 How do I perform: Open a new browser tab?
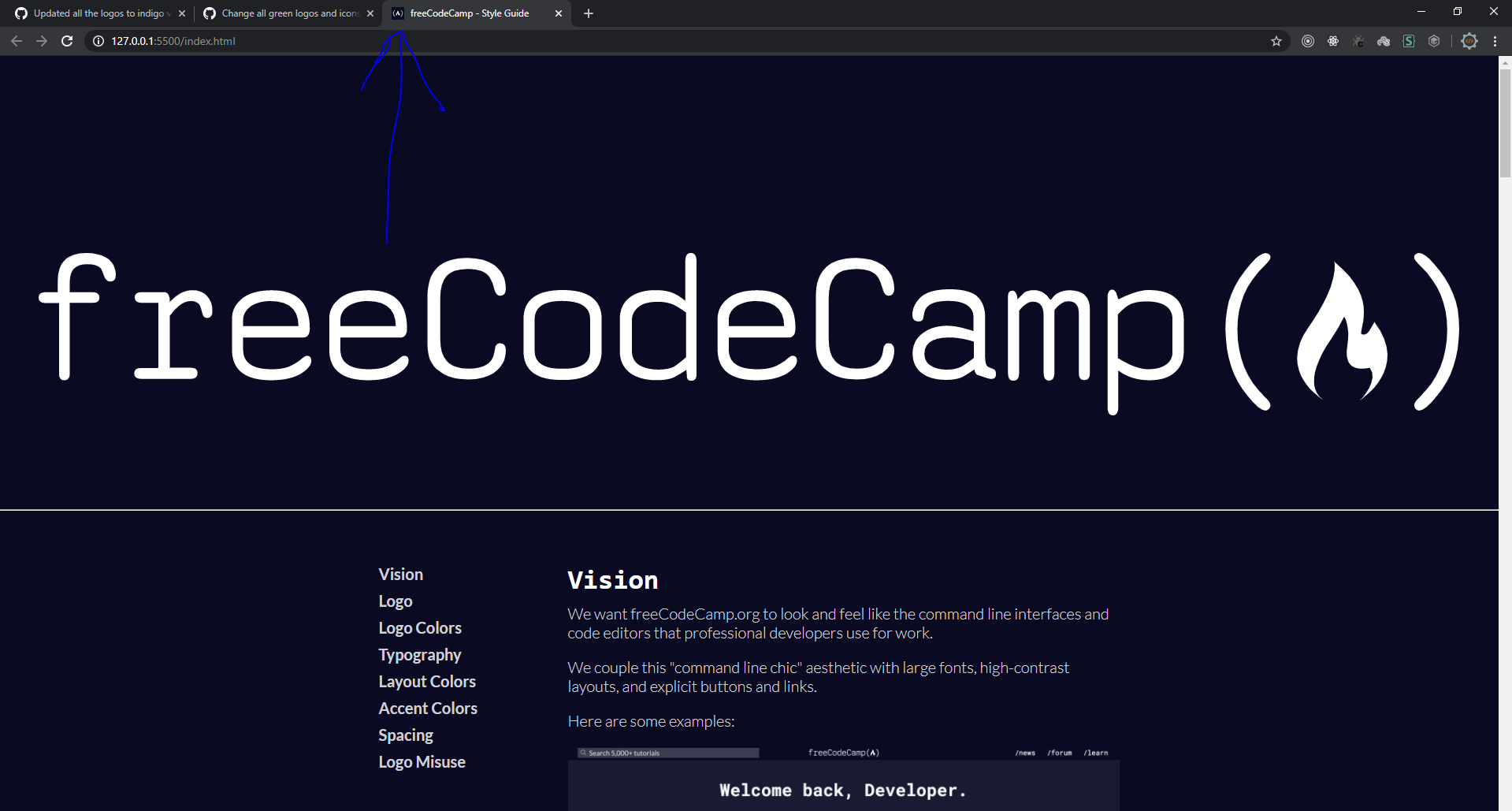click(589, 13)
